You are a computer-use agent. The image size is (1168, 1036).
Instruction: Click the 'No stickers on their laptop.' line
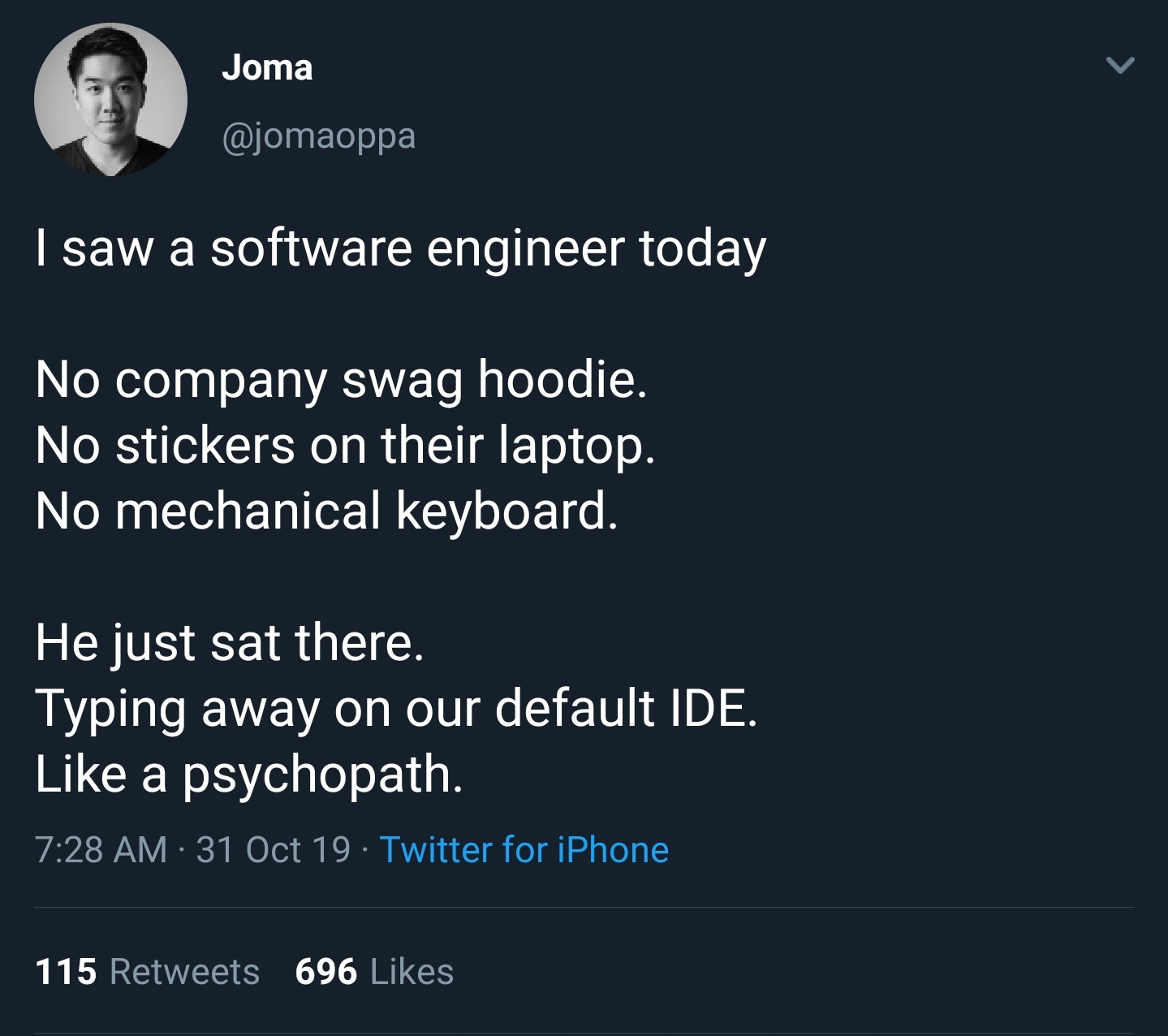(345, 445)
